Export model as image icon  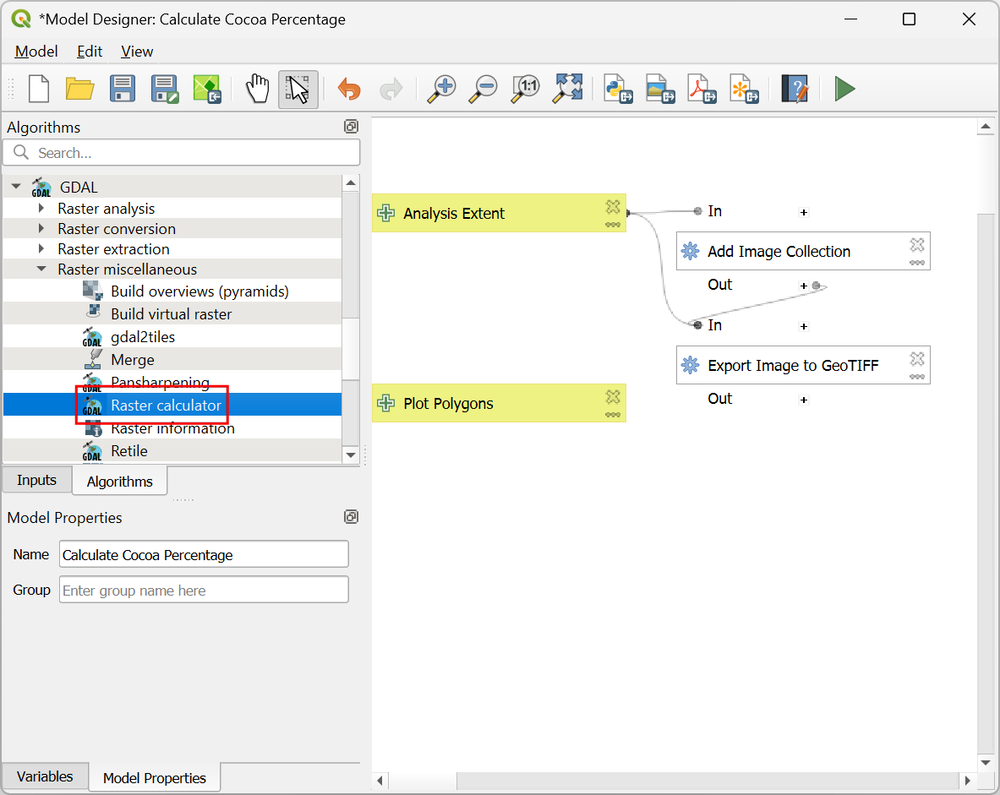pos(660,89)
